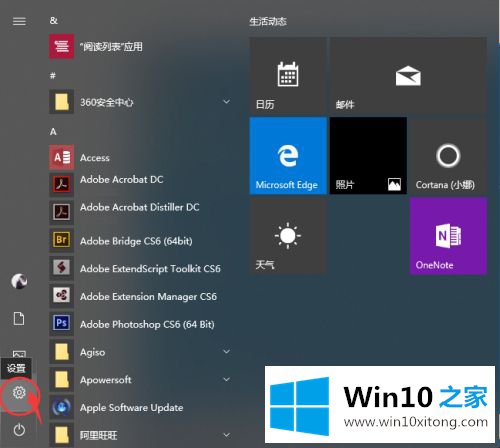
Task: Click the "阅读列表"应用 label
Action: click(x=111, y=47)
